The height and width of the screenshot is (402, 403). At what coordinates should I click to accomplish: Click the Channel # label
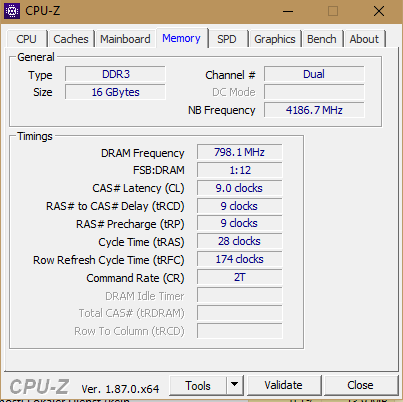230,75
